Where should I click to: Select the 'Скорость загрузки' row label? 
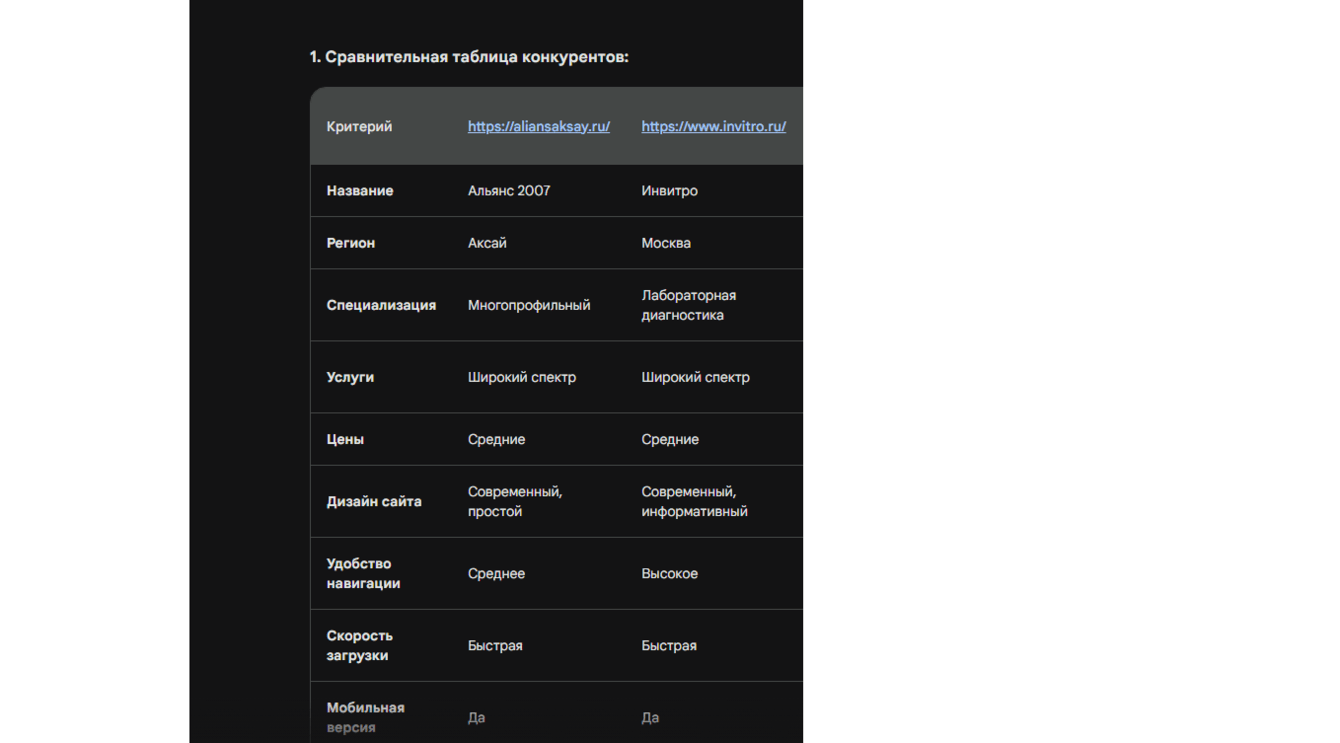(359, 645)
